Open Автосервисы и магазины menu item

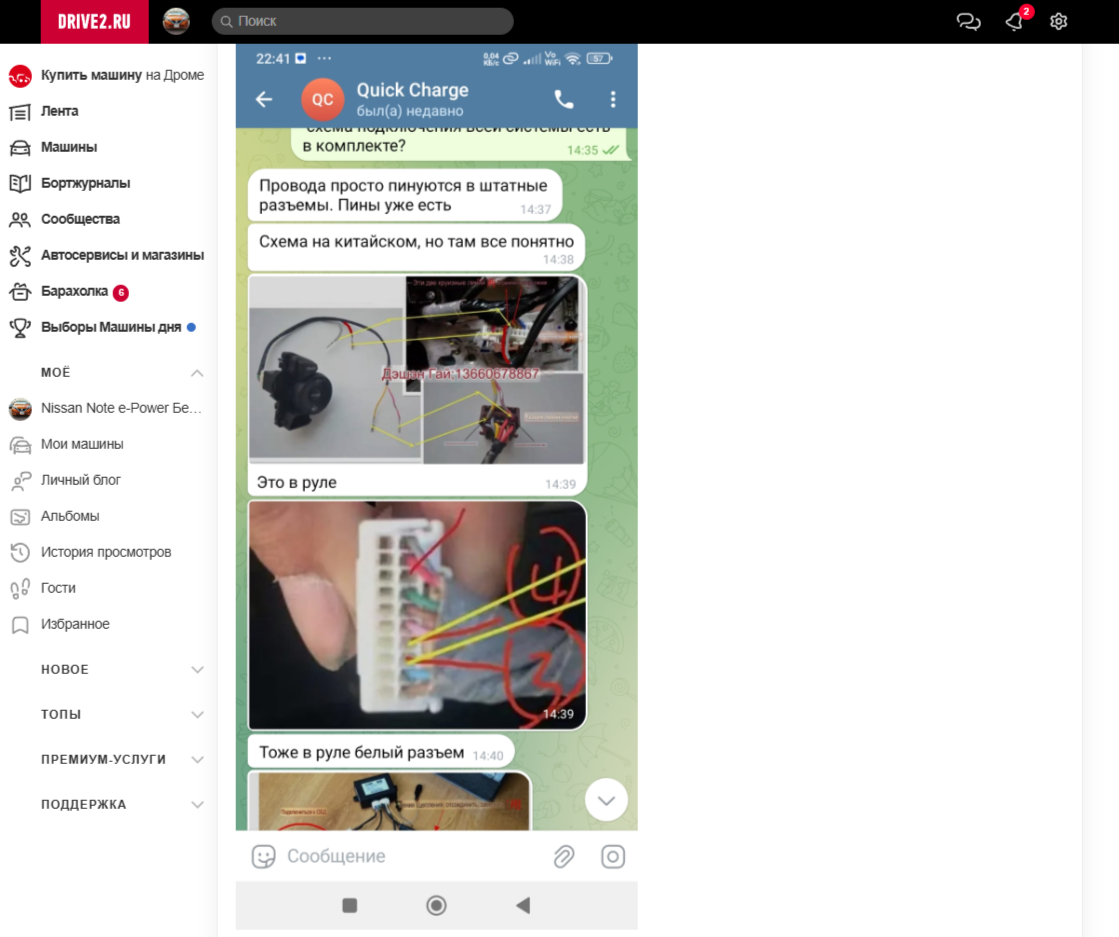click(122, 255)
